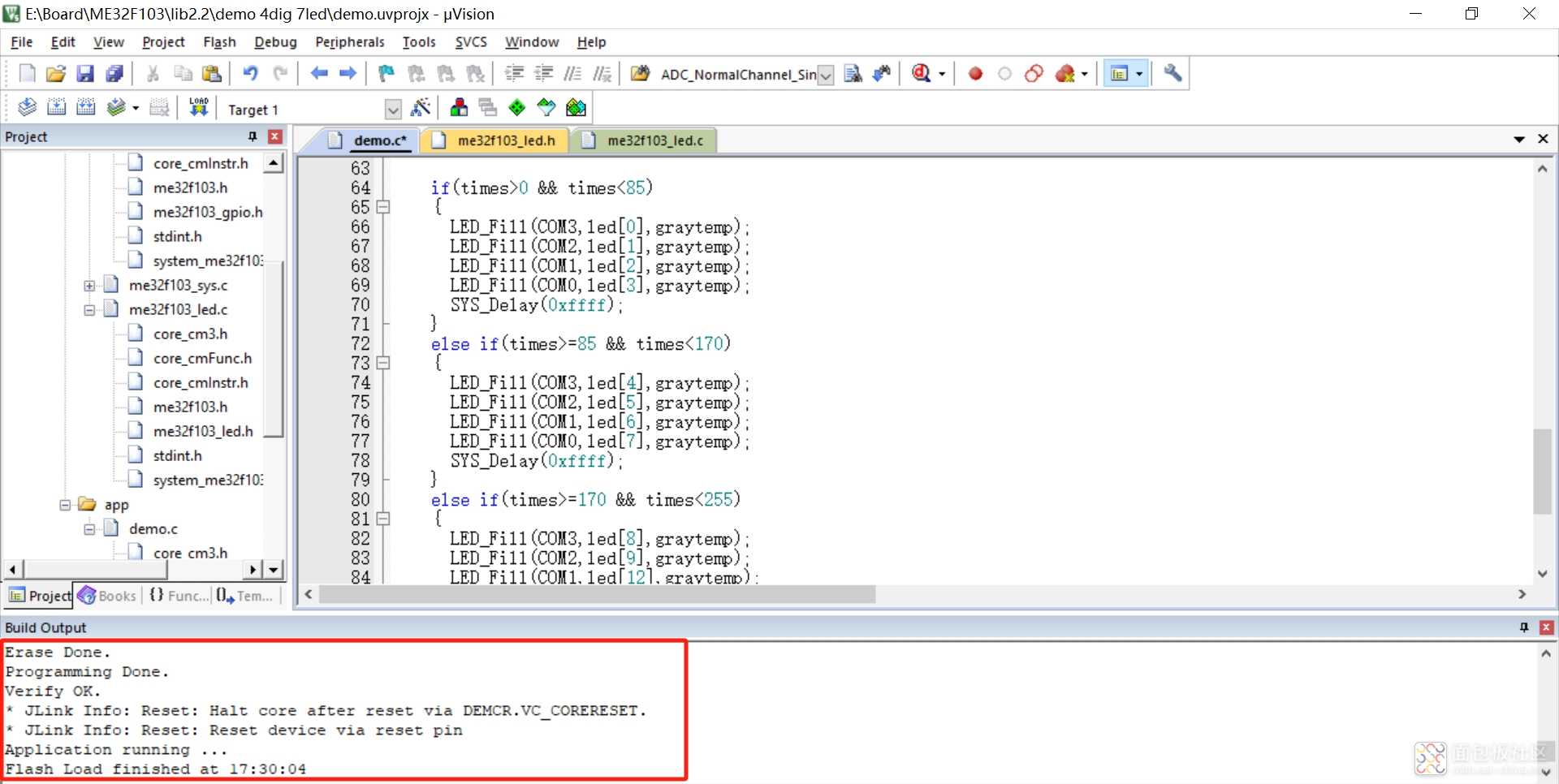1559x784 pixels.
Task: Navigate forwards with the blue right arrow
Action: click(348, 74)
